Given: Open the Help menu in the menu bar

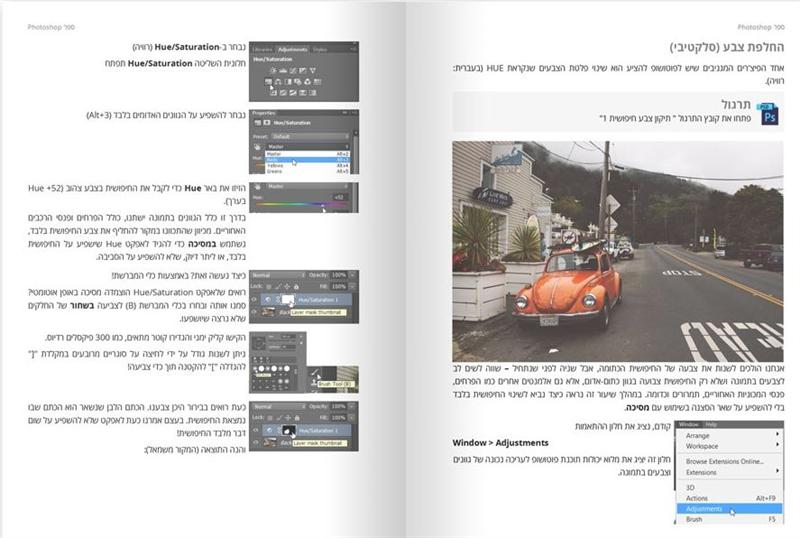Looking at the screenshot, I should [711, 425].
